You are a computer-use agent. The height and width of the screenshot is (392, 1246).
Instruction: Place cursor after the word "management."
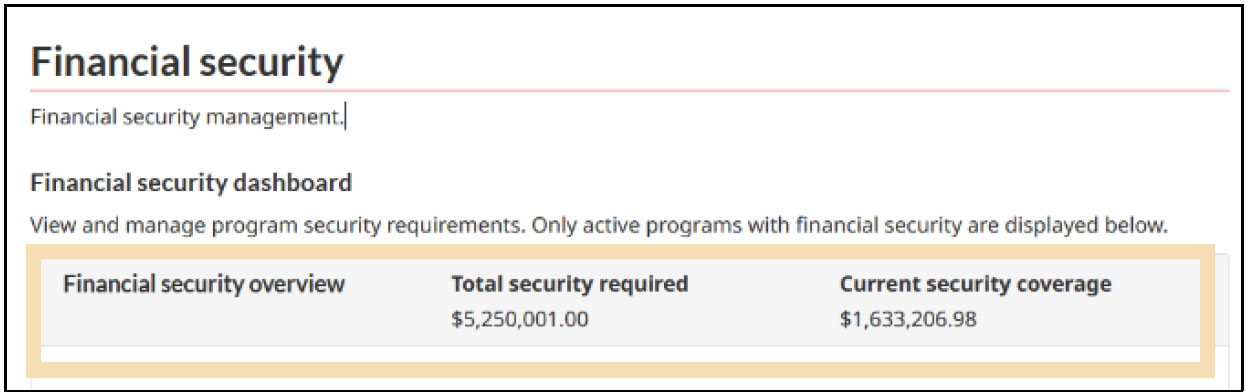point(345,117)
